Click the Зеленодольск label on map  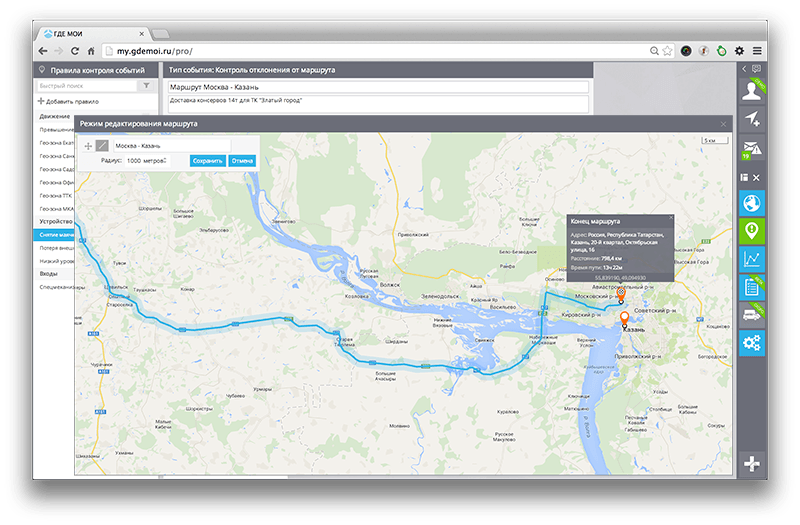[440, 296]
